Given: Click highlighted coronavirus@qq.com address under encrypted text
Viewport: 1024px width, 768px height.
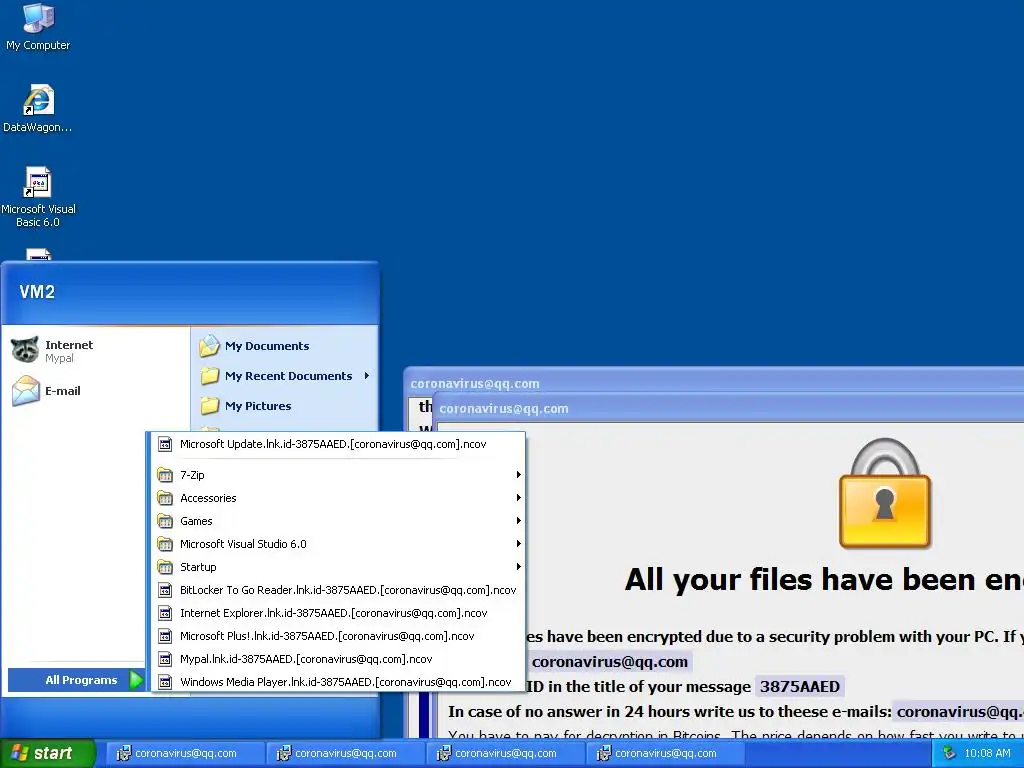Looking at the screenshot, I should coord(609,662).
